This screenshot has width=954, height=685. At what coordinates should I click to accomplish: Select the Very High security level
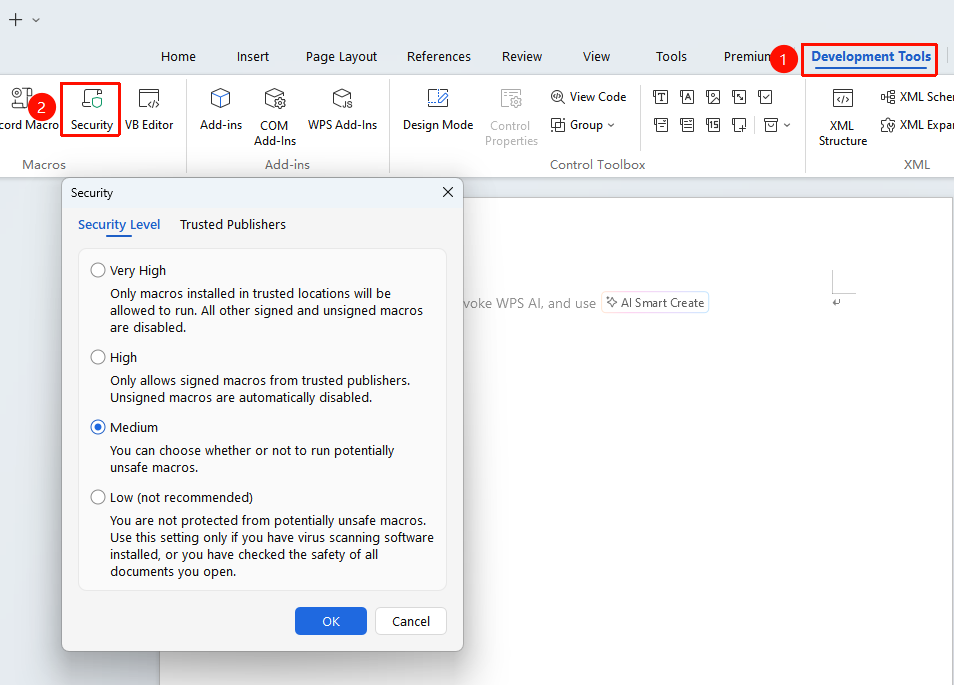(98, 270)
